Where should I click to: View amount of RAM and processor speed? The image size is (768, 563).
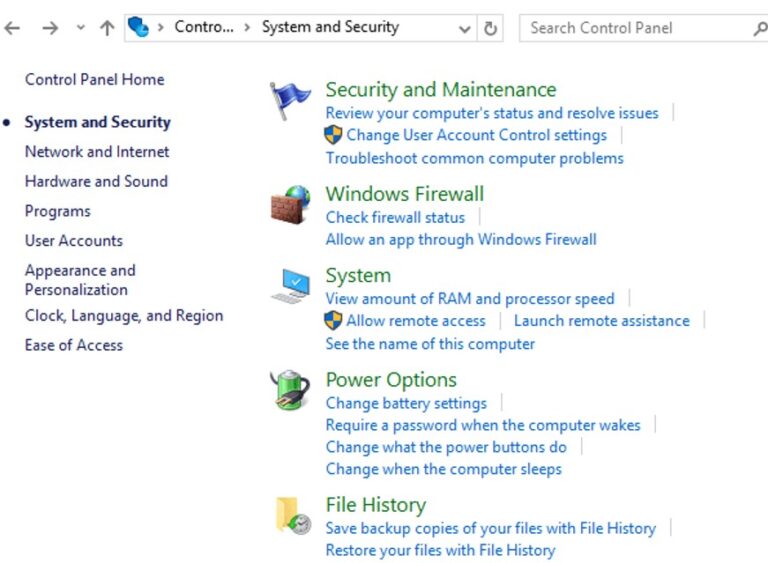click(x=470, y=299)
